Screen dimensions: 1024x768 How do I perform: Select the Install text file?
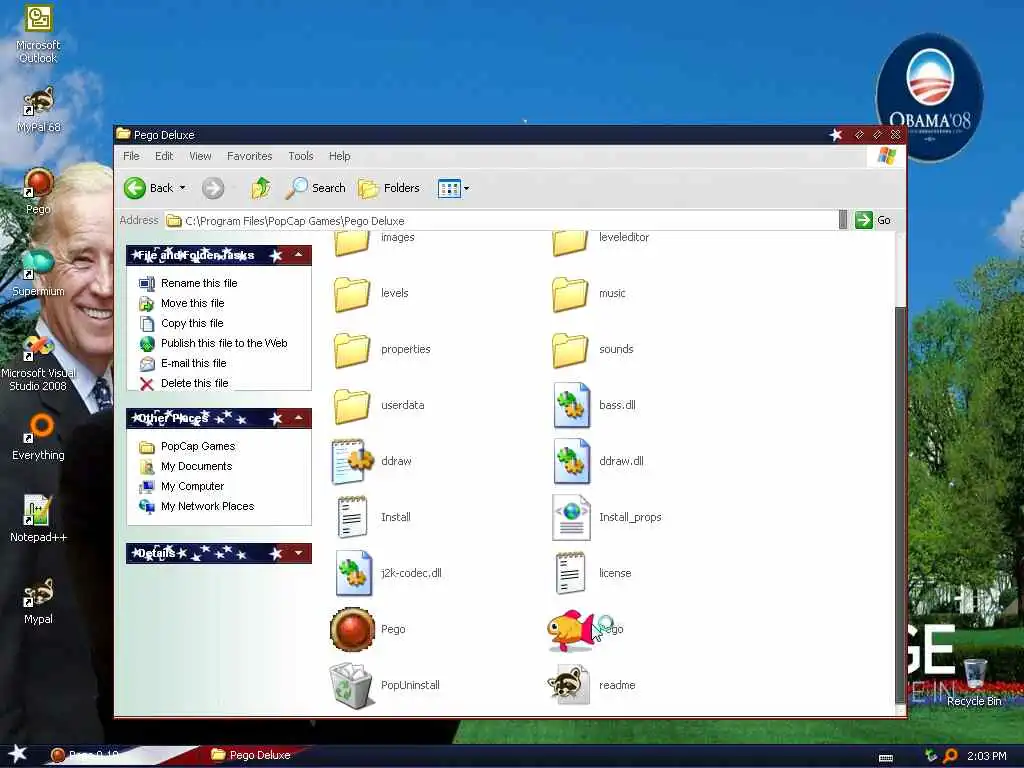pyautogui.click(x=372, y=518)
